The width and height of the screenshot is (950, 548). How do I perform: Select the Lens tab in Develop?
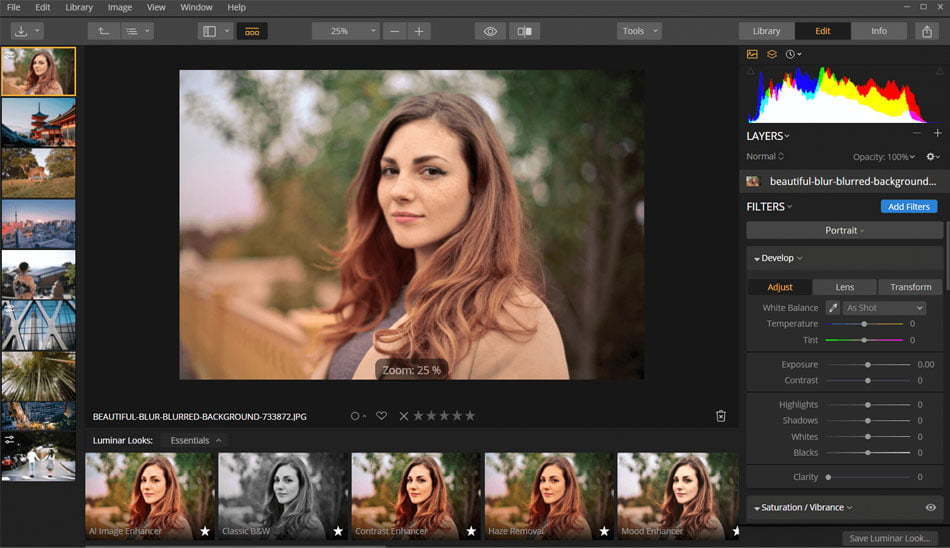click(845, 287)
